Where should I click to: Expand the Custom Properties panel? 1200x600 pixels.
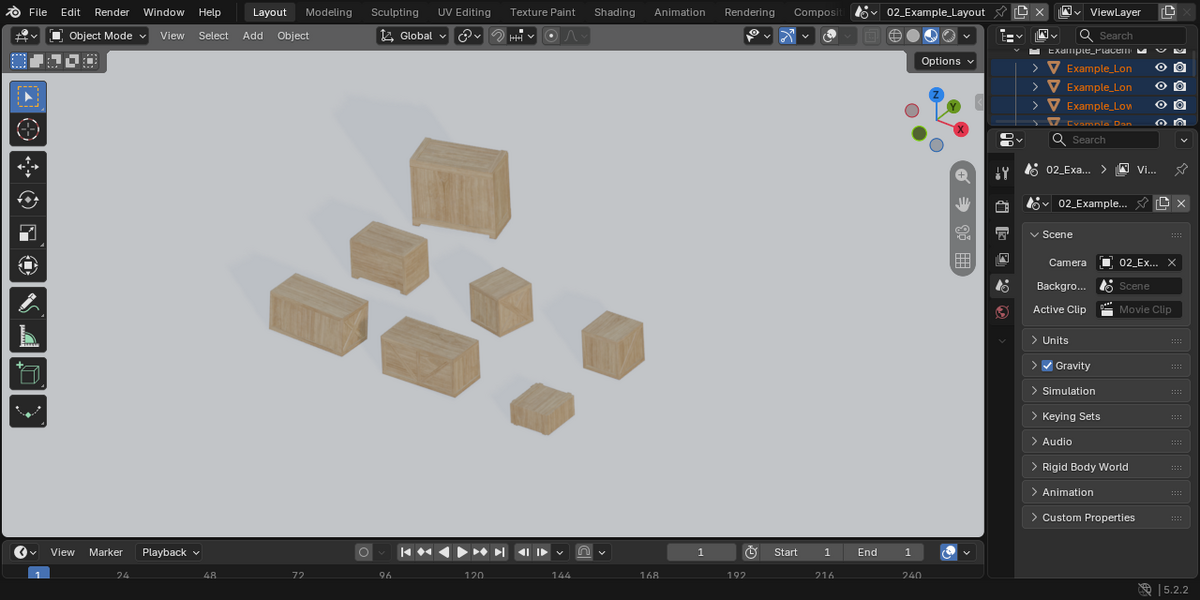[x=1107, y=517]
